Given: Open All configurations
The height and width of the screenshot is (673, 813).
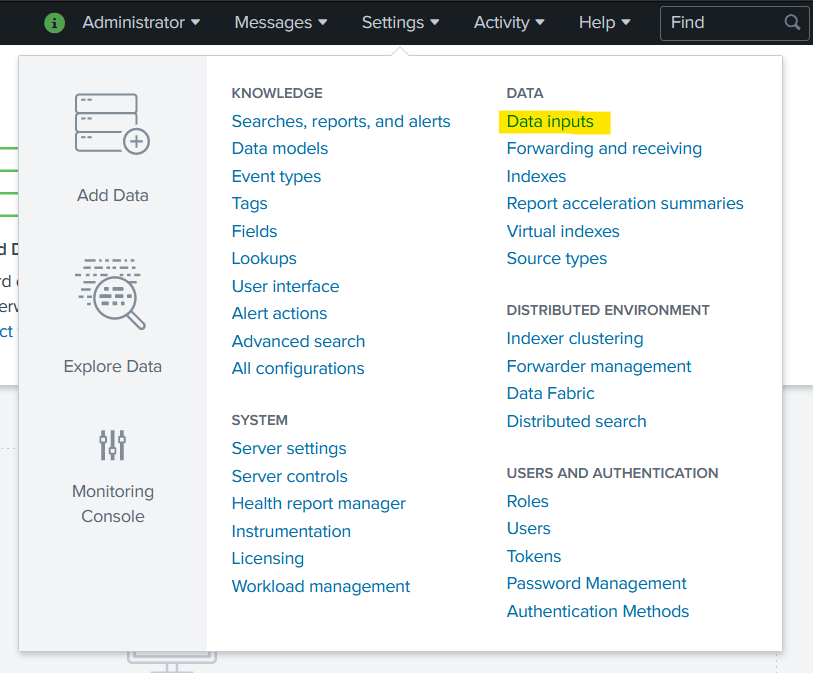Looking at the screenshot, I should [x=298, y=369].
